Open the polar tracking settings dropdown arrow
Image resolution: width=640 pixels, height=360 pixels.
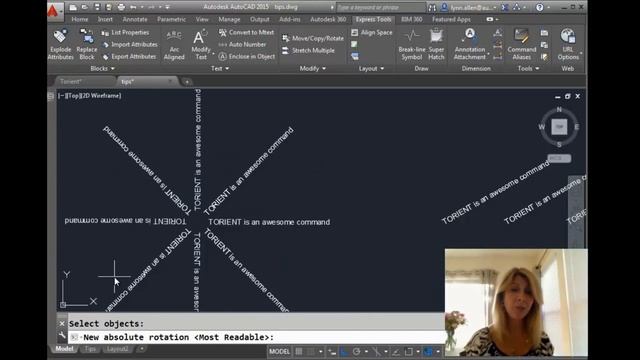click(x=366, y=351)
